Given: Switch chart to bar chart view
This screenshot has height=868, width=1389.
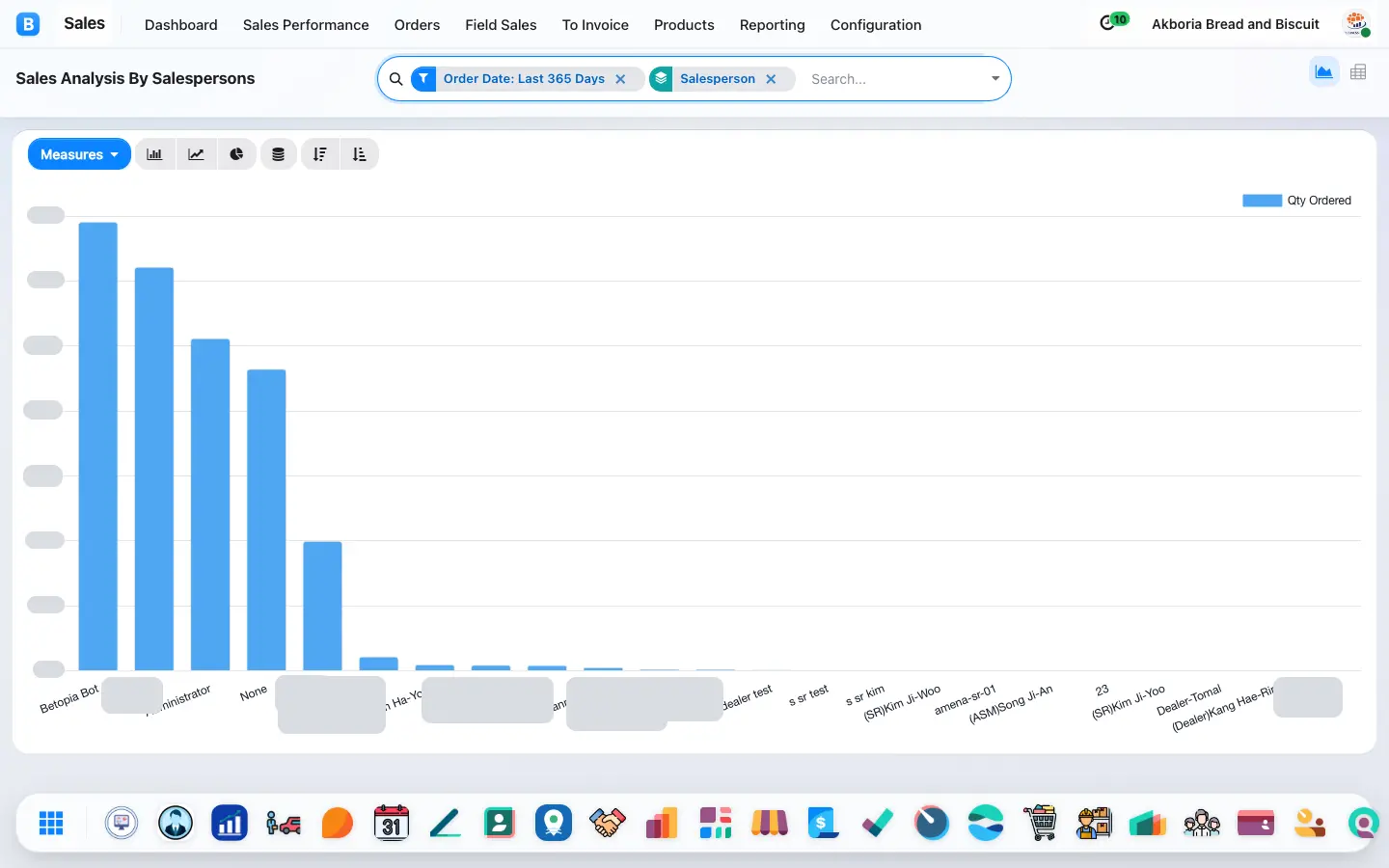Looking at the screenshot, I should click(154, 154).
